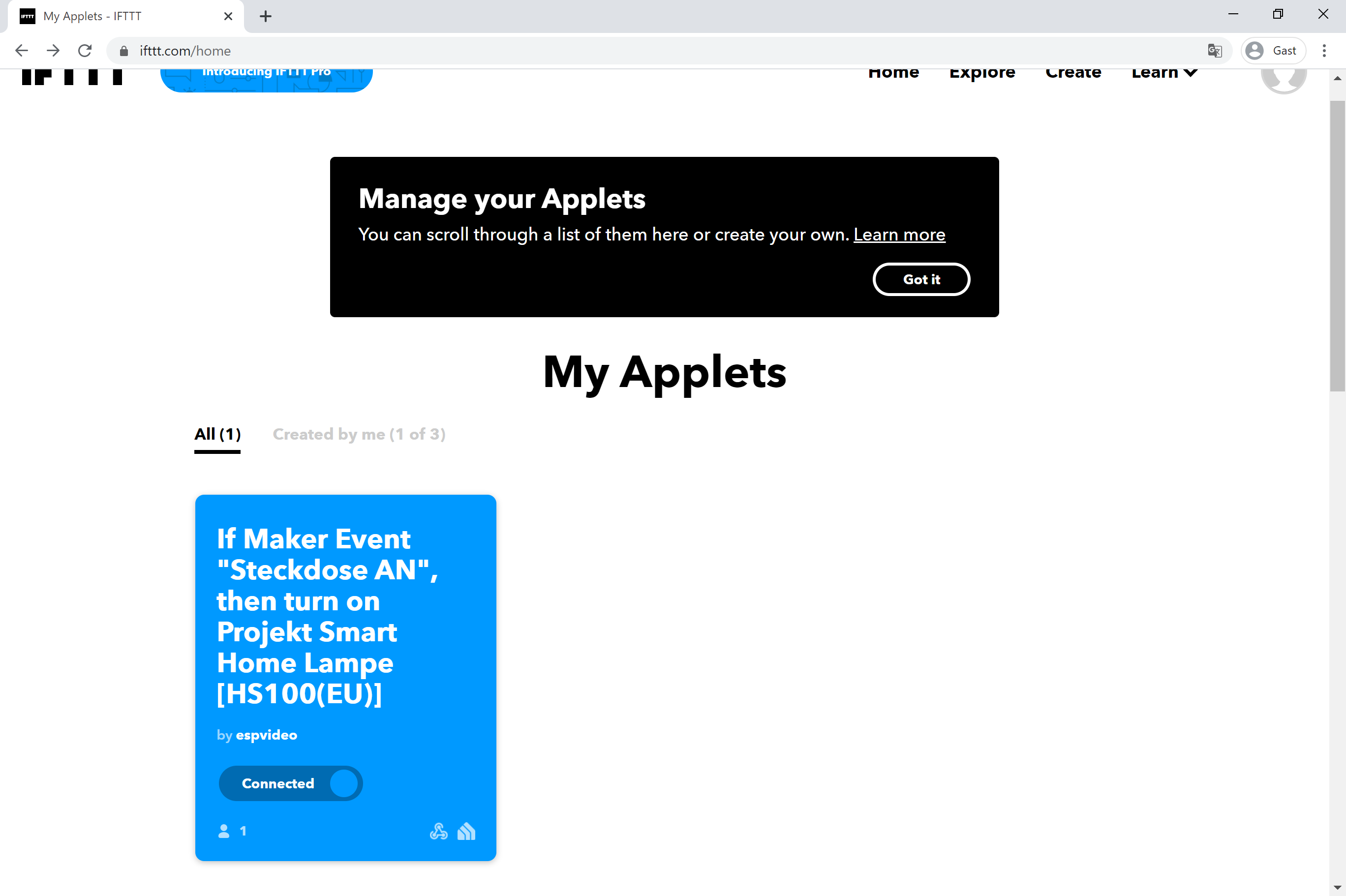The image size is (1346, 896).
Task: Open the profile avatar menu
Action: click(x=1283, y=77)
